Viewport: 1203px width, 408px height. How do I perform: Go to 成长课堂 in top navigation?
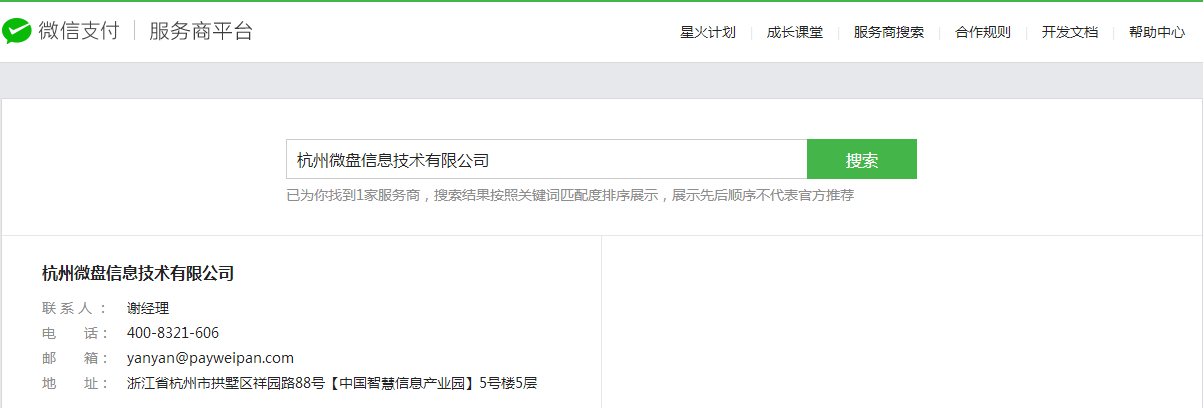pyautogui.click(x=795, y=32)
